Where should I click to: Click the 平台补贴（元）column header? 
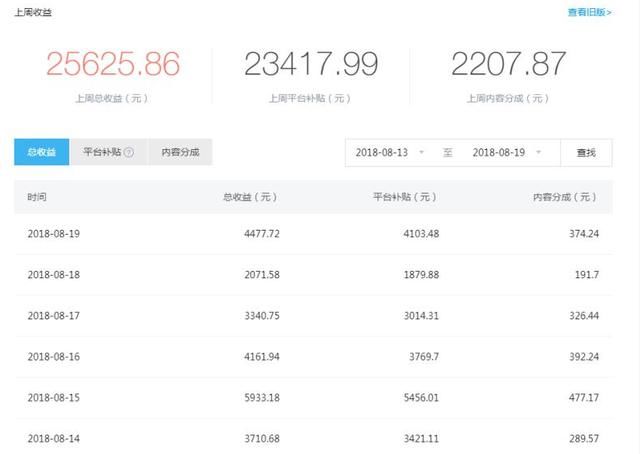(x=405, y=197)
